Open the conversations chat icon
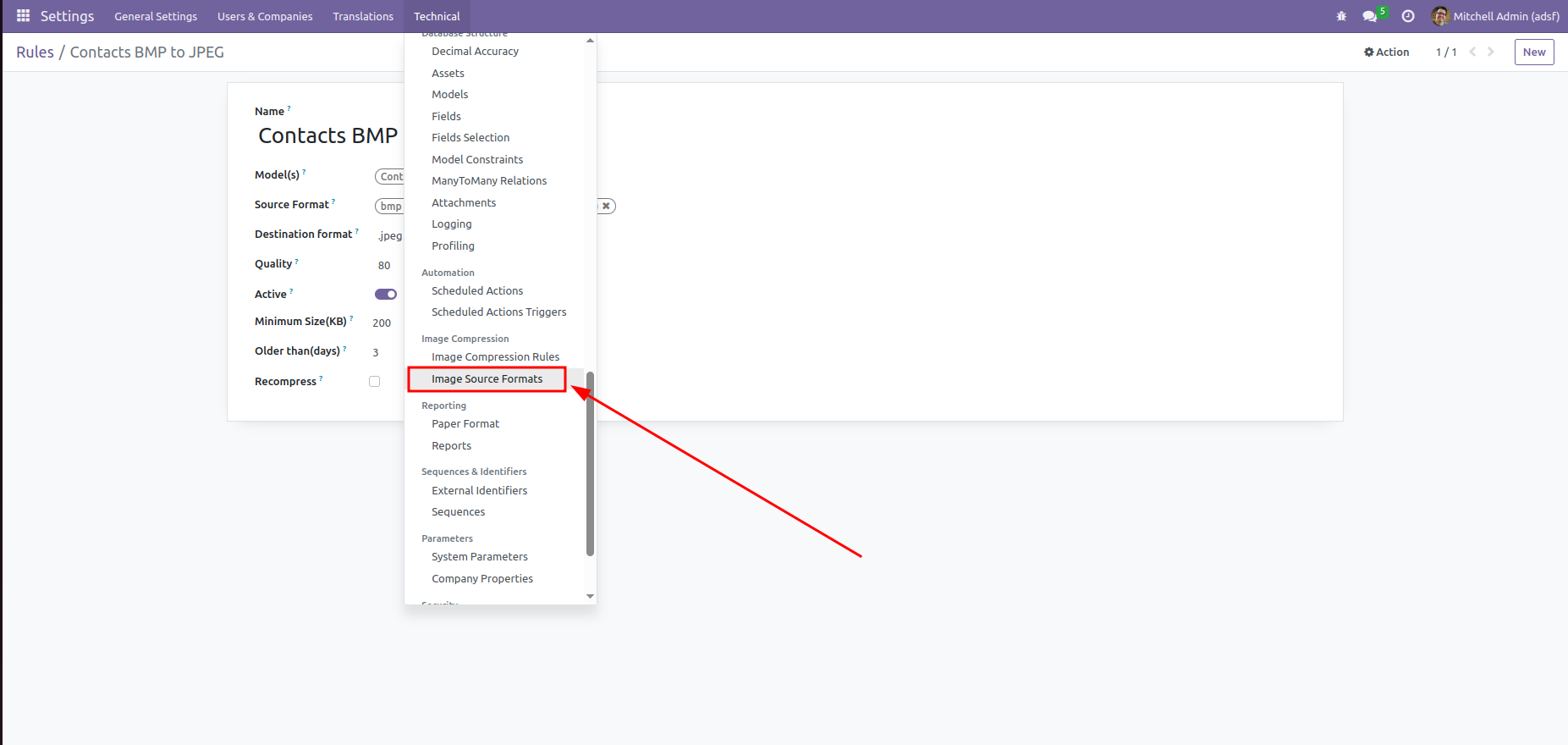 click(1370, 16)
